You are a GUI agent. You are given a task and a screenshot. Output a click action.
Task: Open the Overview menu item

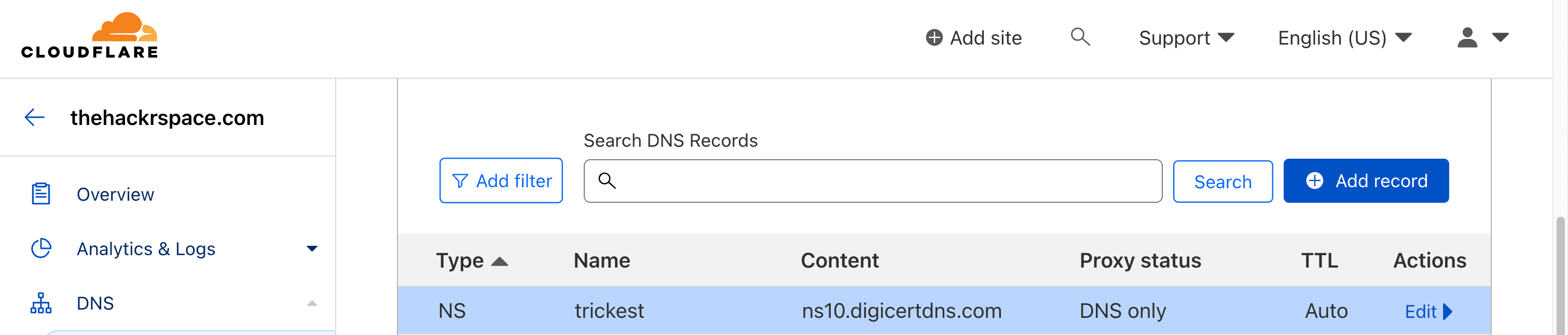pyautogui.click(x=115, y=194)
